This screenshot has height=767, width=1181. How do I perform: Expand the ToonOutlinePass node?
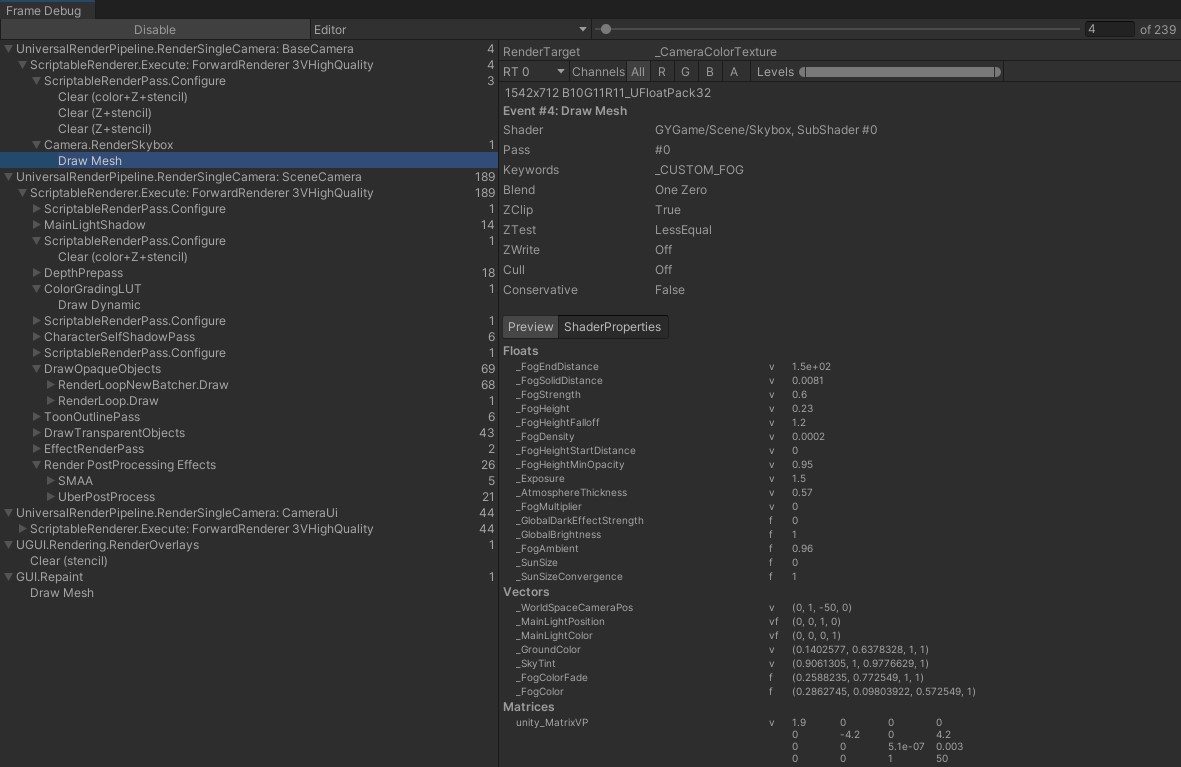(x=36, y=417)
